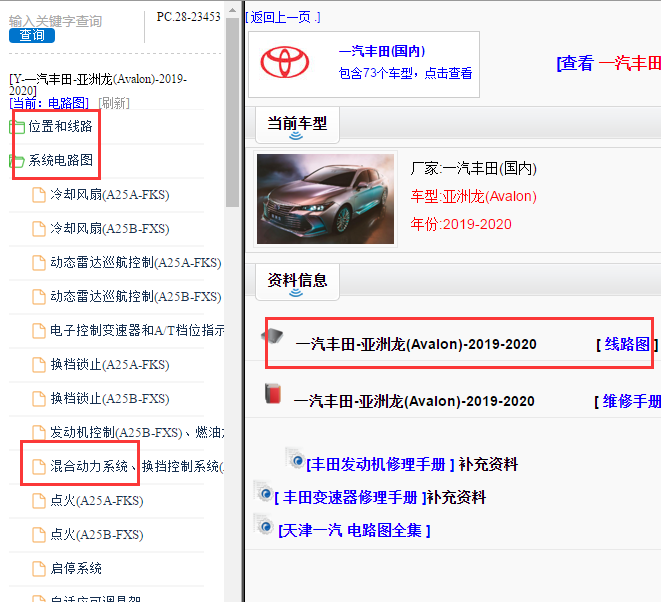Click the red book icon for 维修手册 row
The width and height of the screenshot is (661, 602).
tap(273, 393)
